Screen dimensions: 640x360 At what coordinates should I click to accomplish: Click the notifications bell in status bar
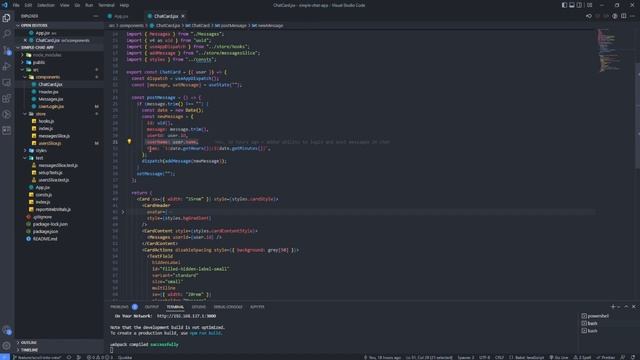[x=633, y=357]
